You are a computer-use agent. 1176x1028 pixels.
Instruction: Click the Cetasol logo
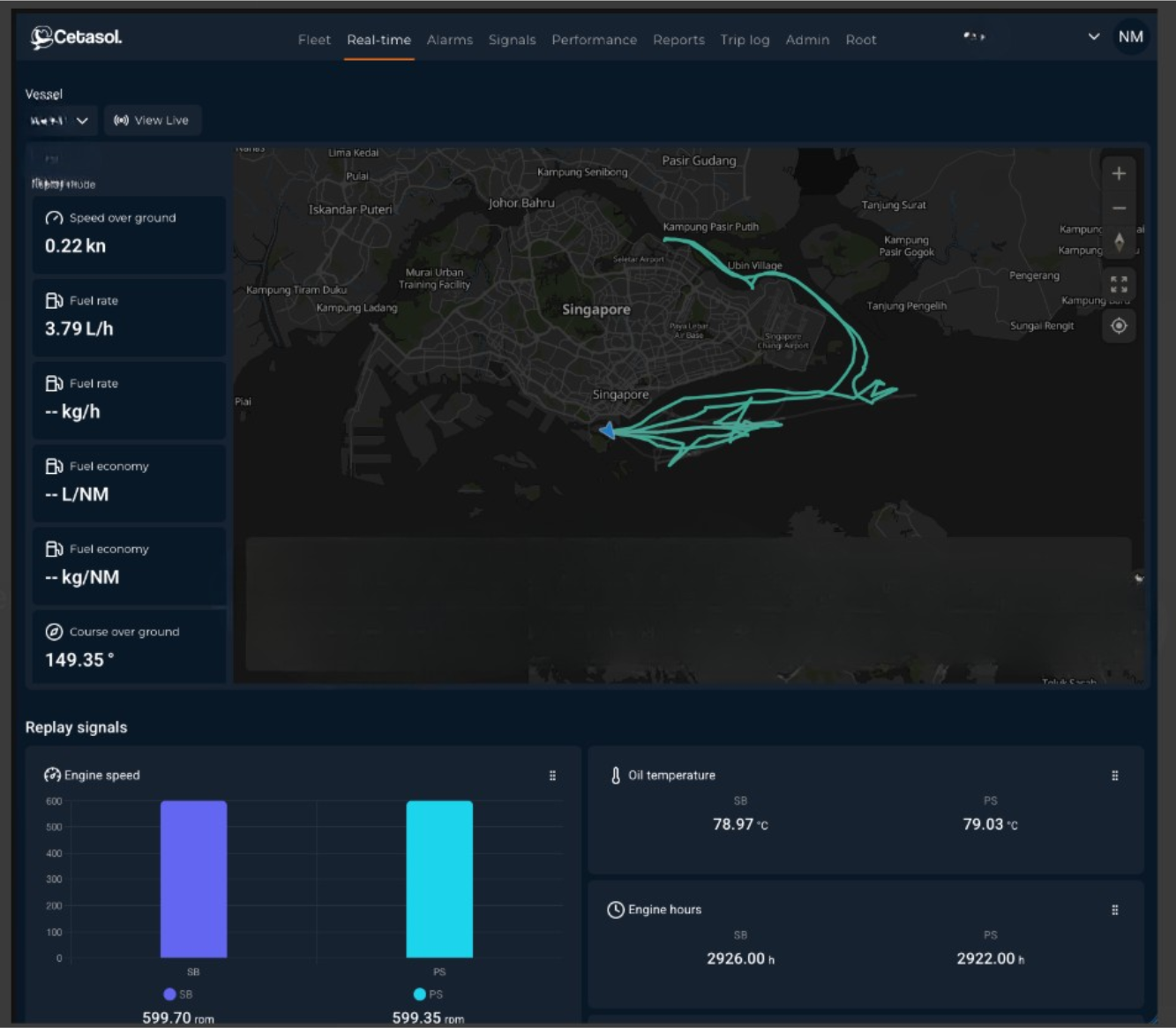coord(76,37)
